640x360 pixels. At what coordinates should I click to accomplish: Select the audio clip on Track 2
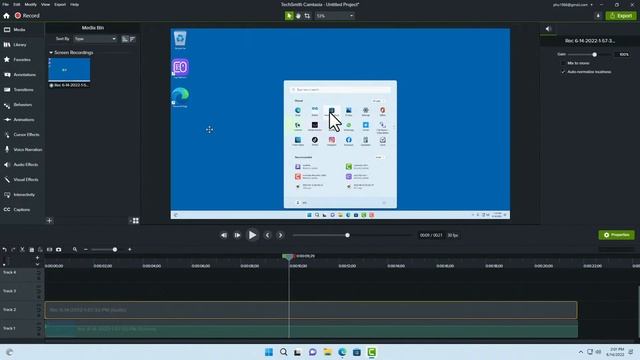tap(311, 310)
